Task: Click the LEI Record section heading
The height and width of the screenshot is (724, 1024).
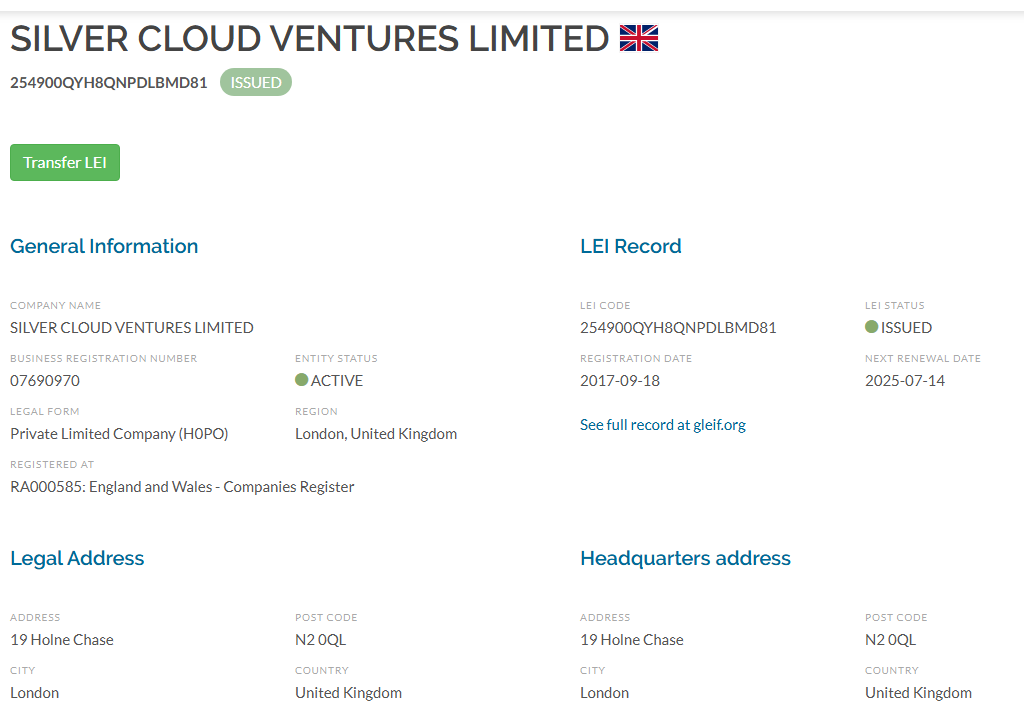Action: (630, 246)
